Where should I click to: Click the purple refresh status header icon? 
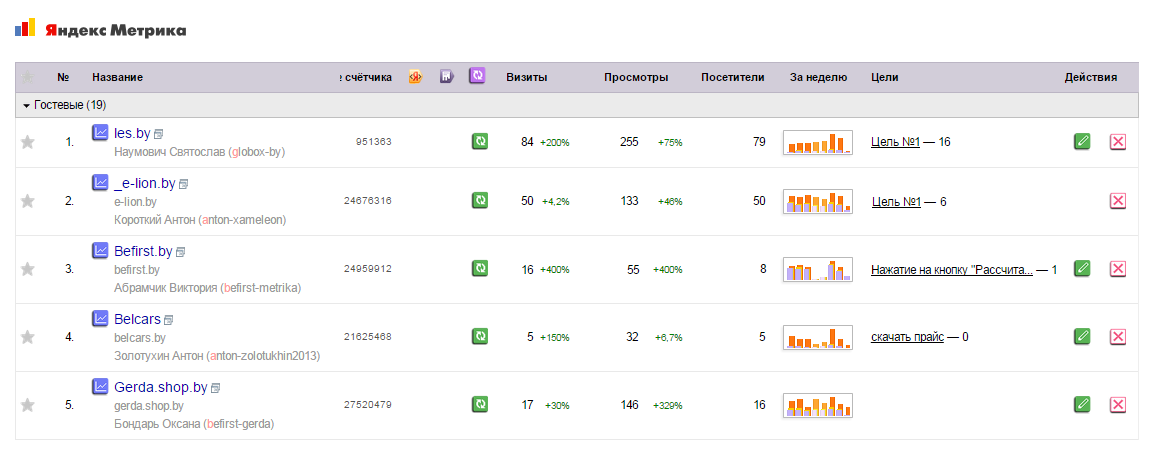click(x=477, y=76)
